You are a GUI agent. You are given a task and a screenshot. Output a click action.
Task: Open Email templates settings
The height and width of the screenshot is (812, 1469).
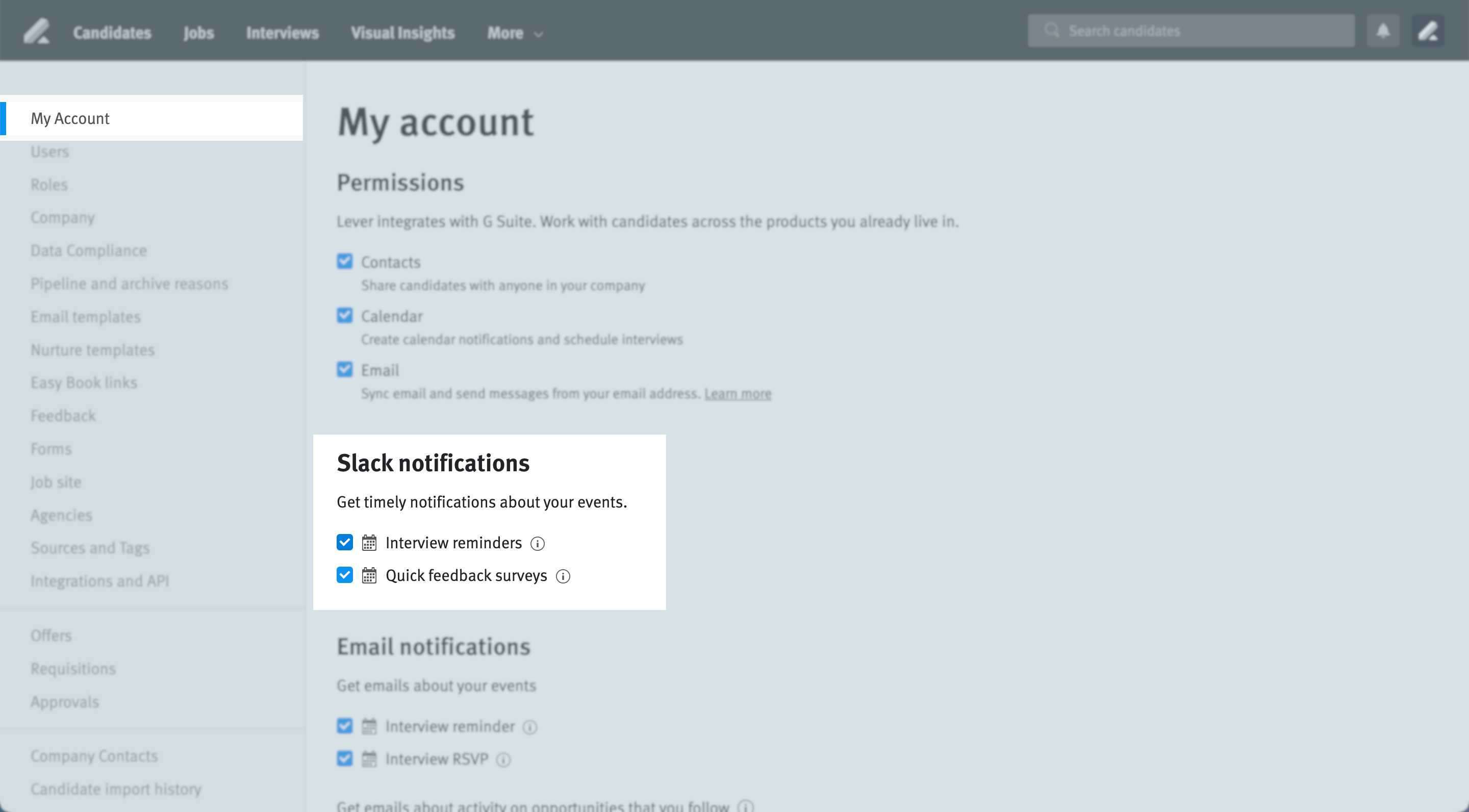pyautogui.click(x=86, y=316)
